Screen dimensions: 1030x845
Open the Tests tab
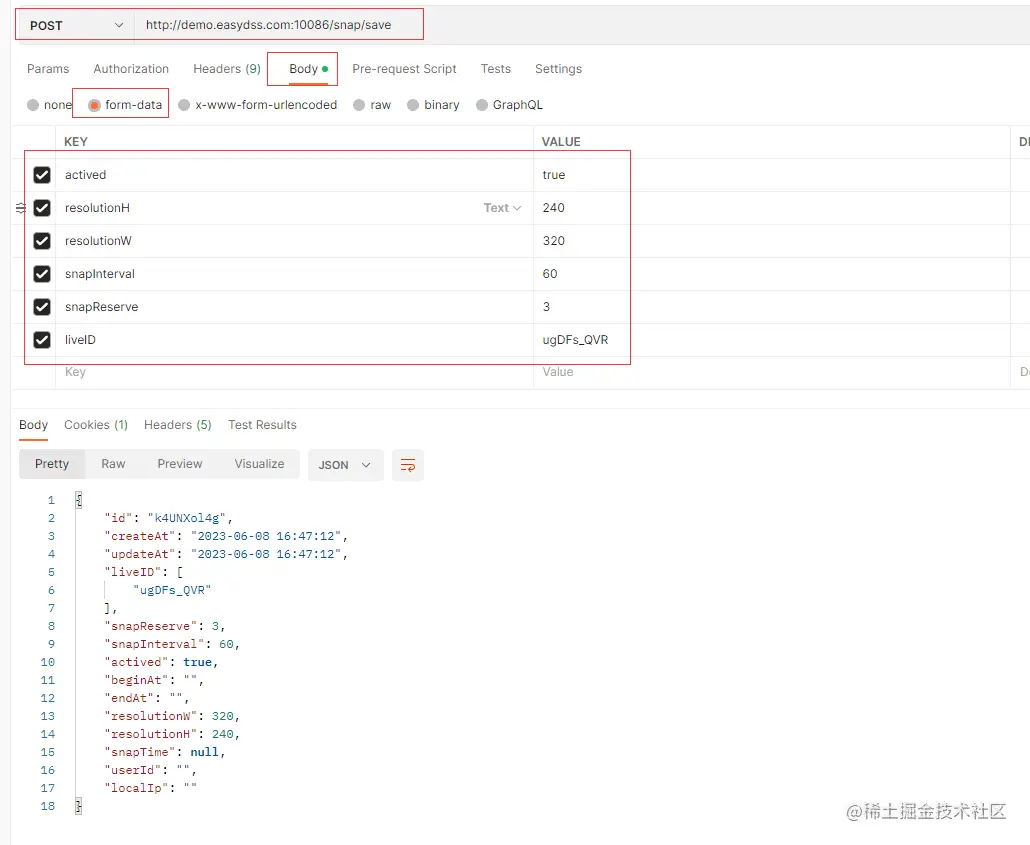[x=495, y=69]
